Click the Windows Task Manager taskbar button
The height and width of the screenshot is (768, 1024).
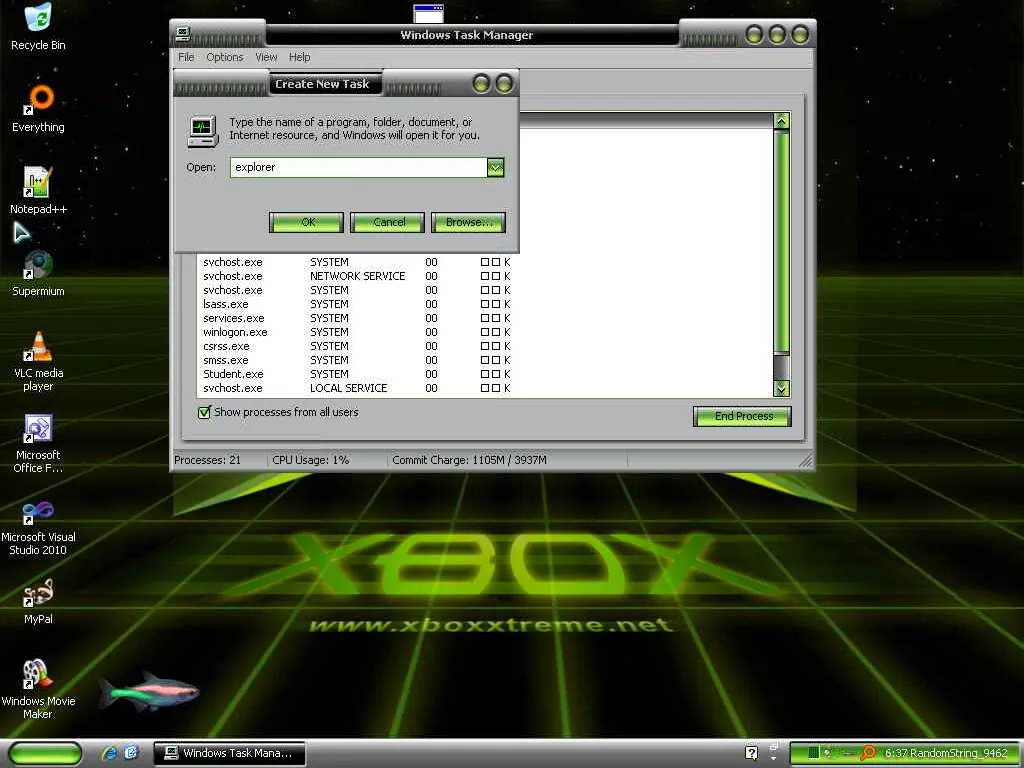[x=229, y=753]
